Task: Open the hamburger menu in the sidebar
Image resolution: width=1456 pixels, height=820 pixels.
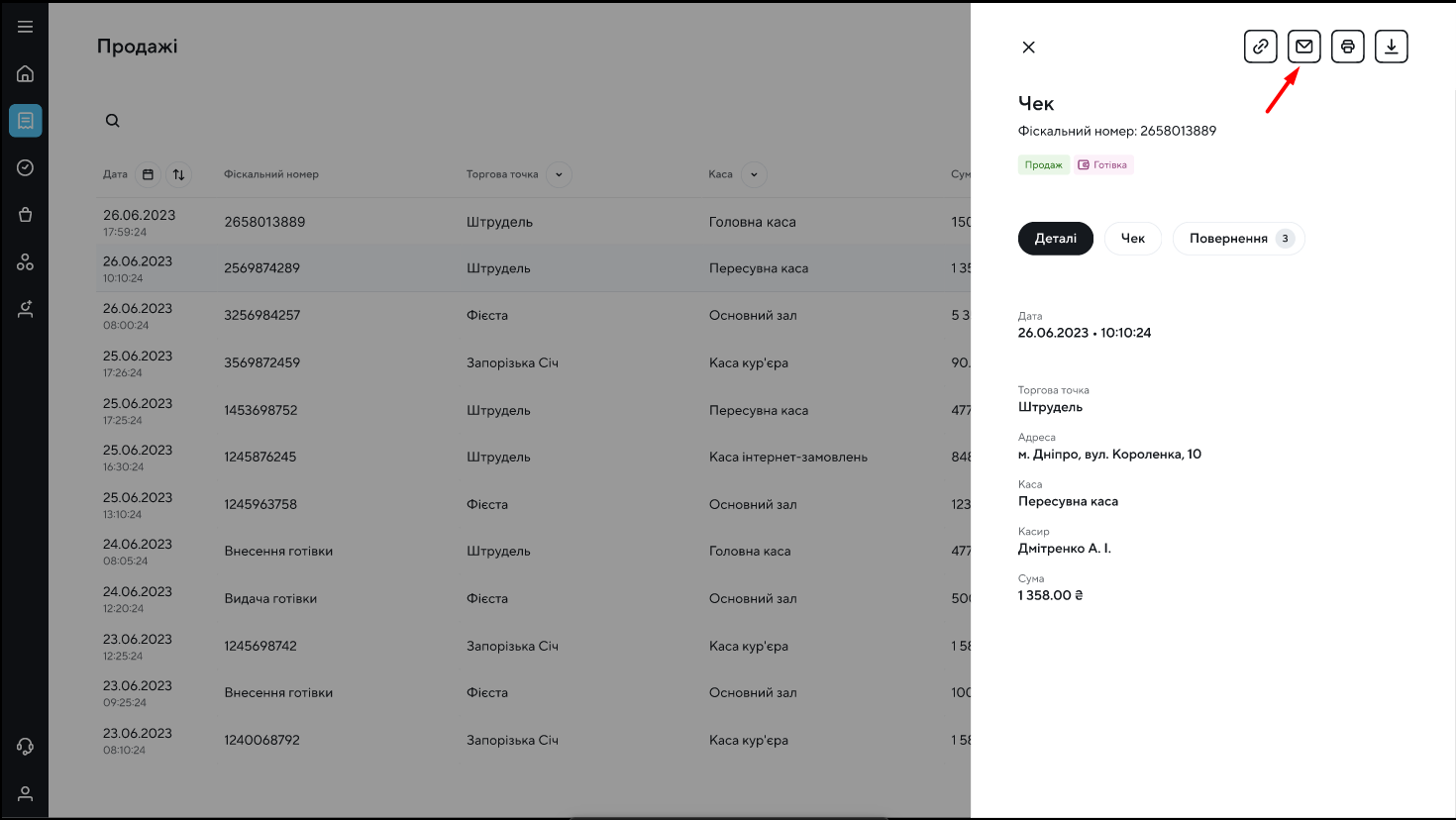Action: point(26,27)
